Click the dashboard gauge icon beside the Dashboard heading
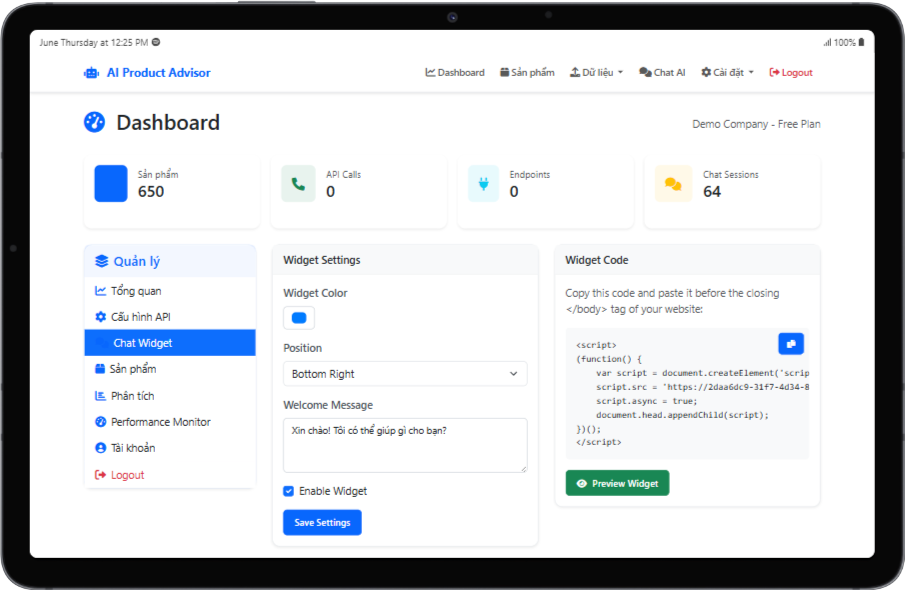 pyautogui.click(x=95, y=122)
